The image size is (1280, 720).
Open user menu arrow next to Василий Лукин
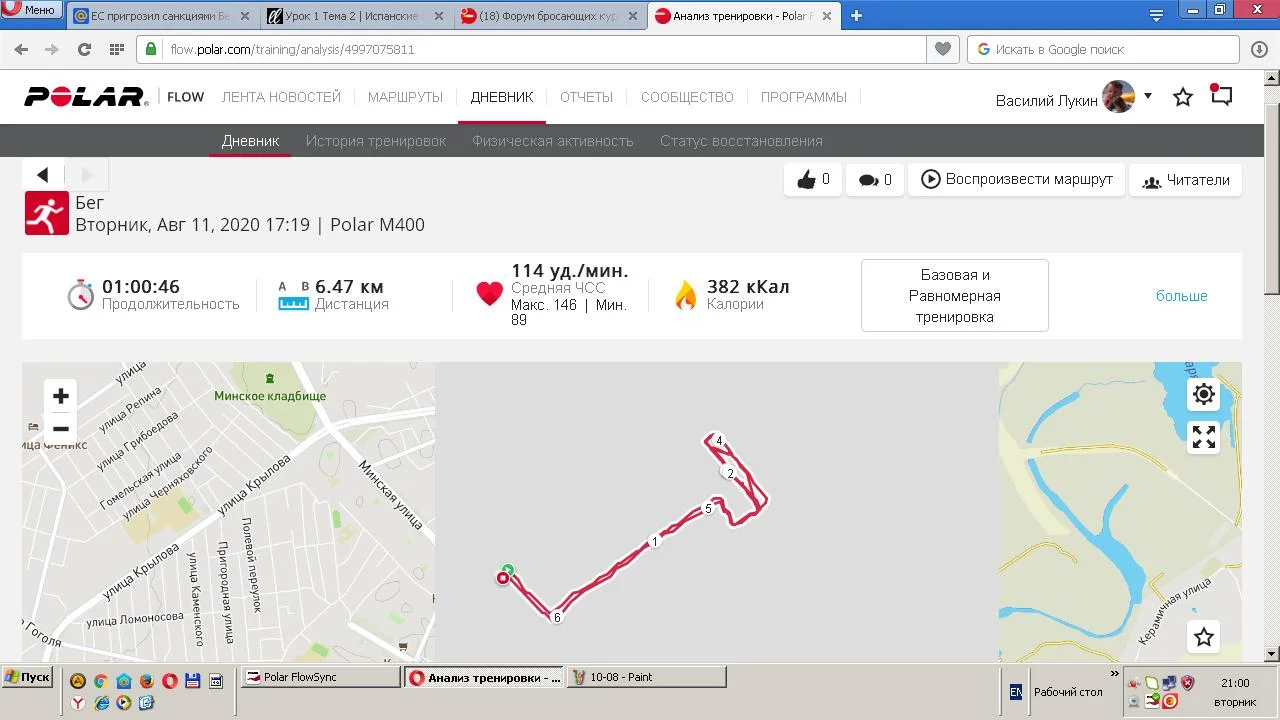click(1148, 96)
